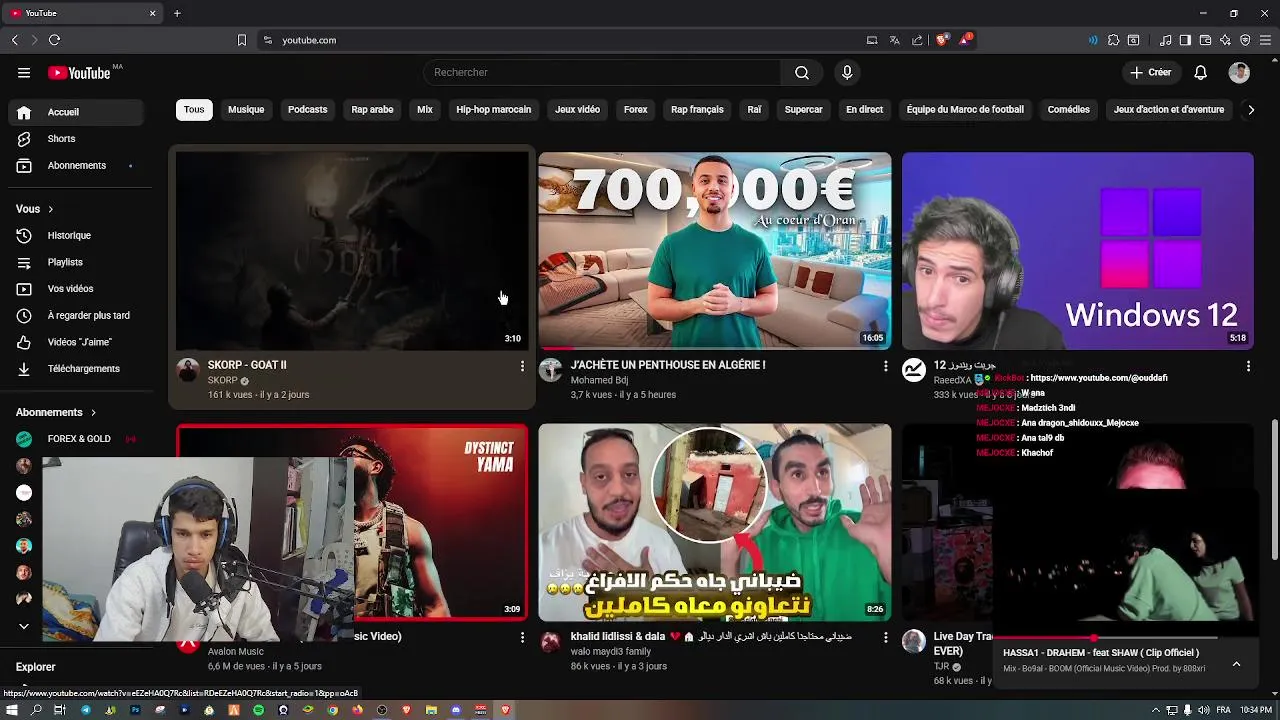Open the Abonnements sidebar entry
This screenshot has width=1280, height=720.
(76, 166)
